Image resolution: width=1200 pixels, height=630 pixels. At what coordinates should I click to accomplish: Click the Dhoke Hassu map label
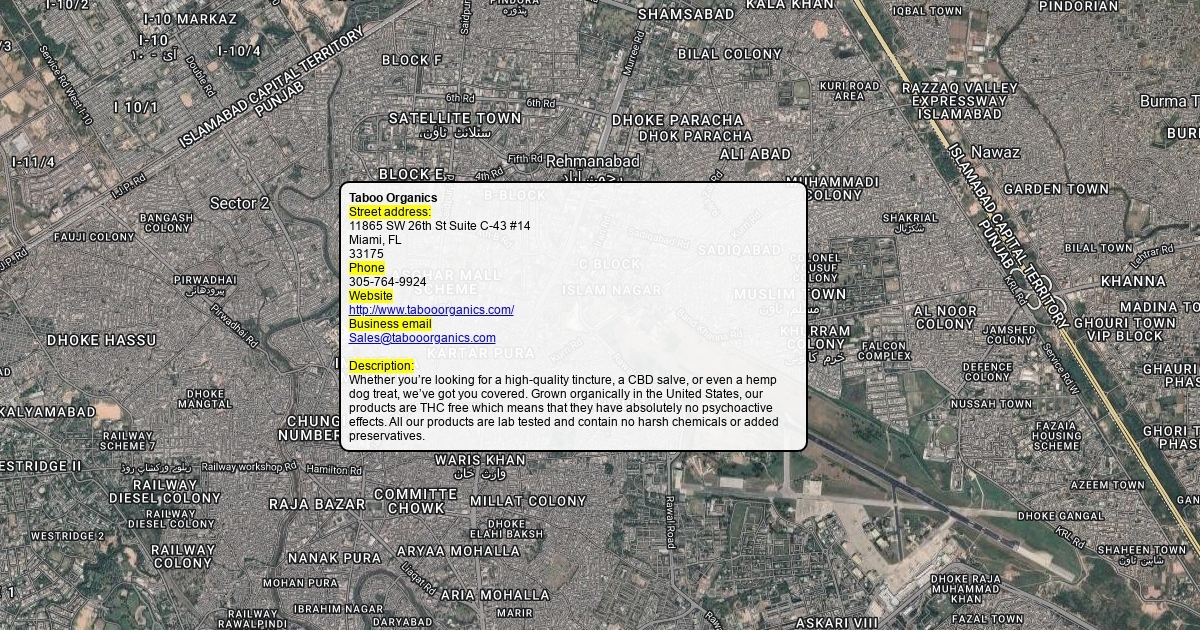102,340
